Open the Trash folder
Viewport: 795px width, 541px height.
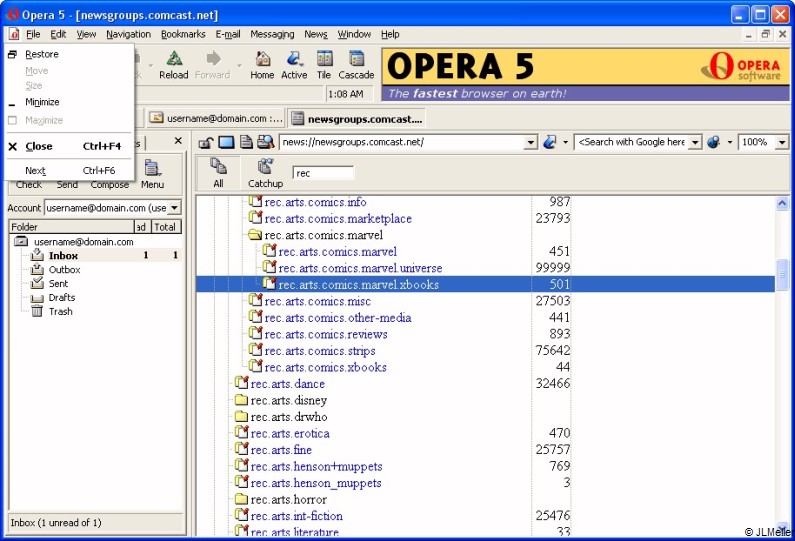pyautogui.click(x=60, y=311)
